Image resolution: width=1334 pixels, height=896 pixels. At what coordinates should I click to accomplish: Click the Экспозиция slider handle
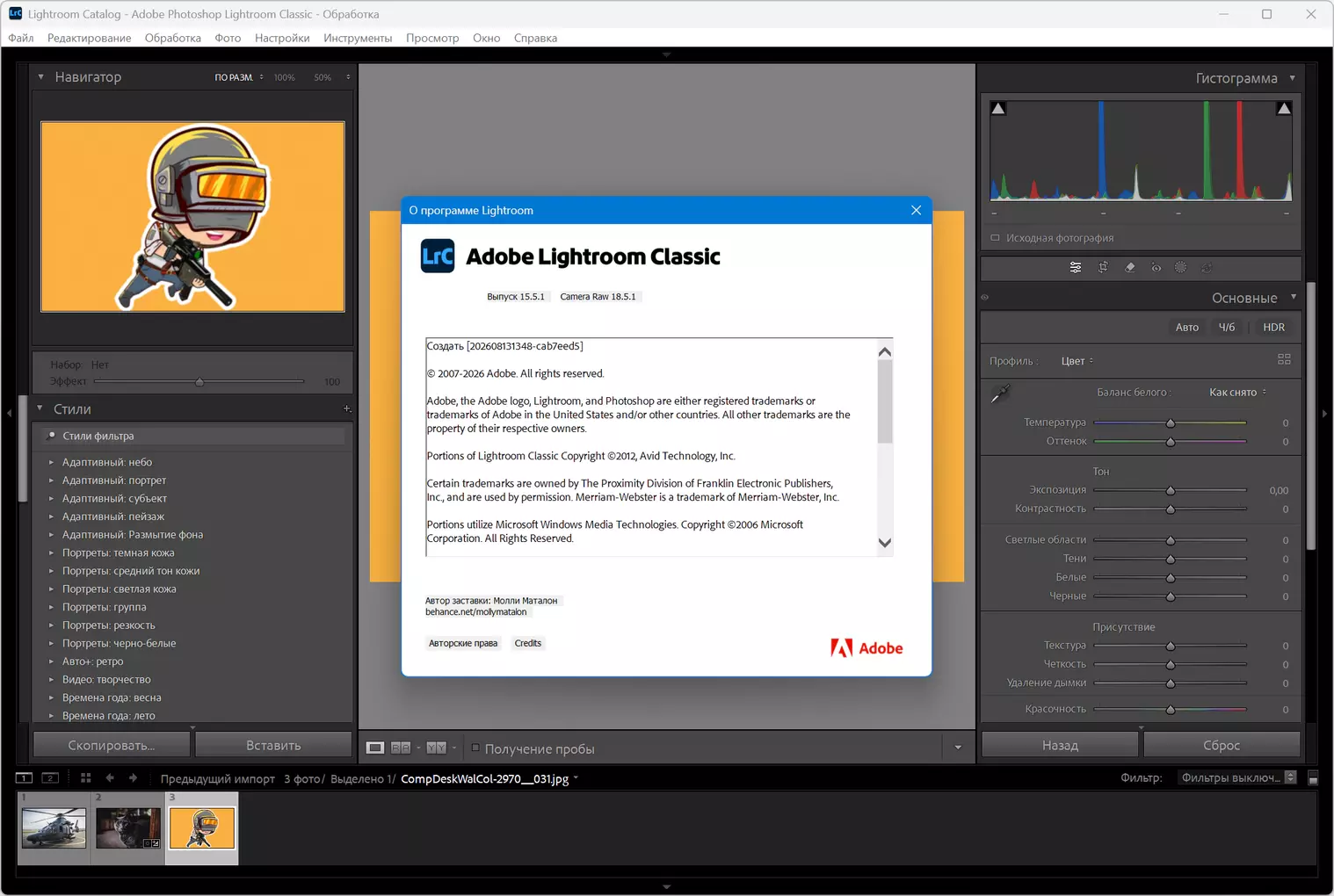[1171, 491]
